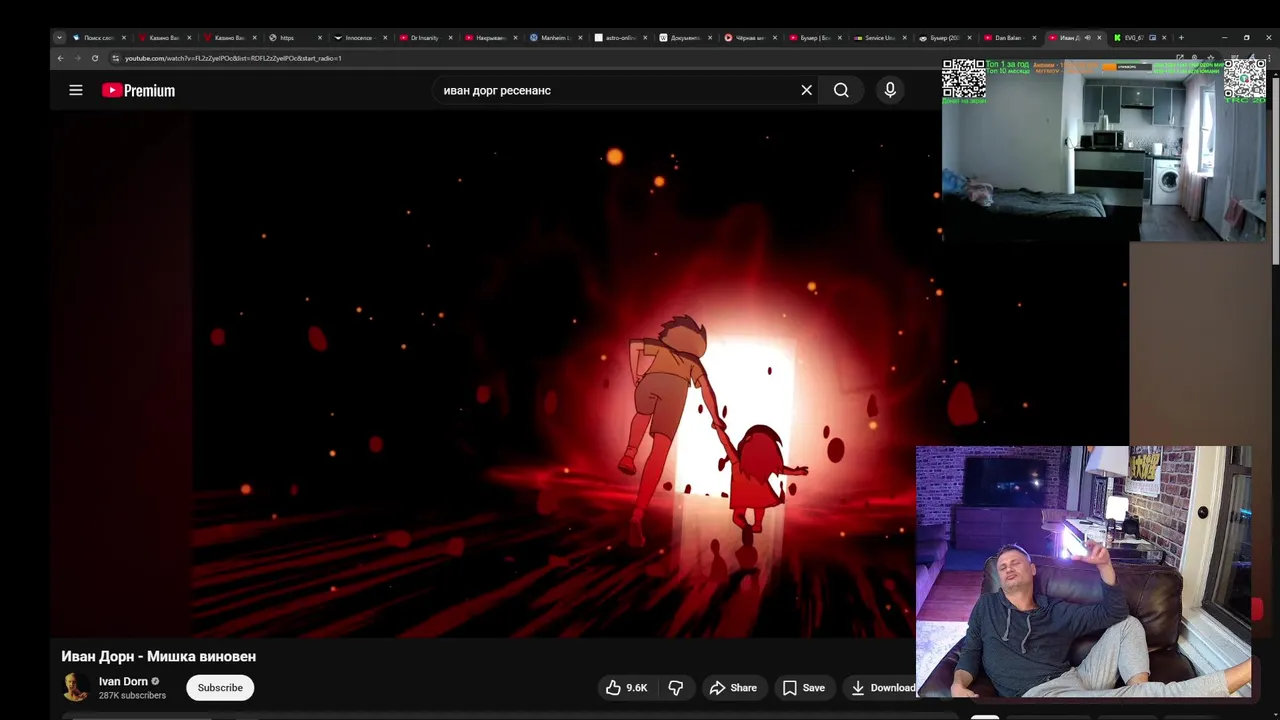Start voice search with the microphone

[x=890, y=90]
